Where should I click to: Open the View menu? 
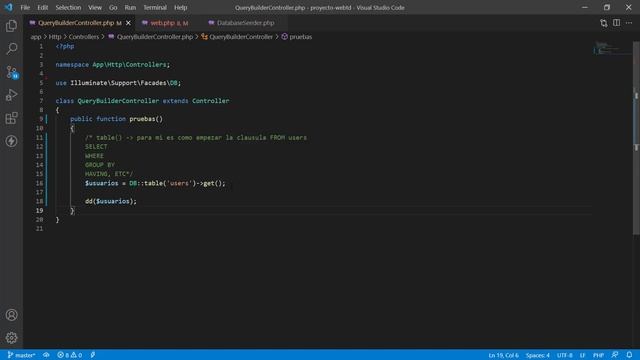coord(95,7)
